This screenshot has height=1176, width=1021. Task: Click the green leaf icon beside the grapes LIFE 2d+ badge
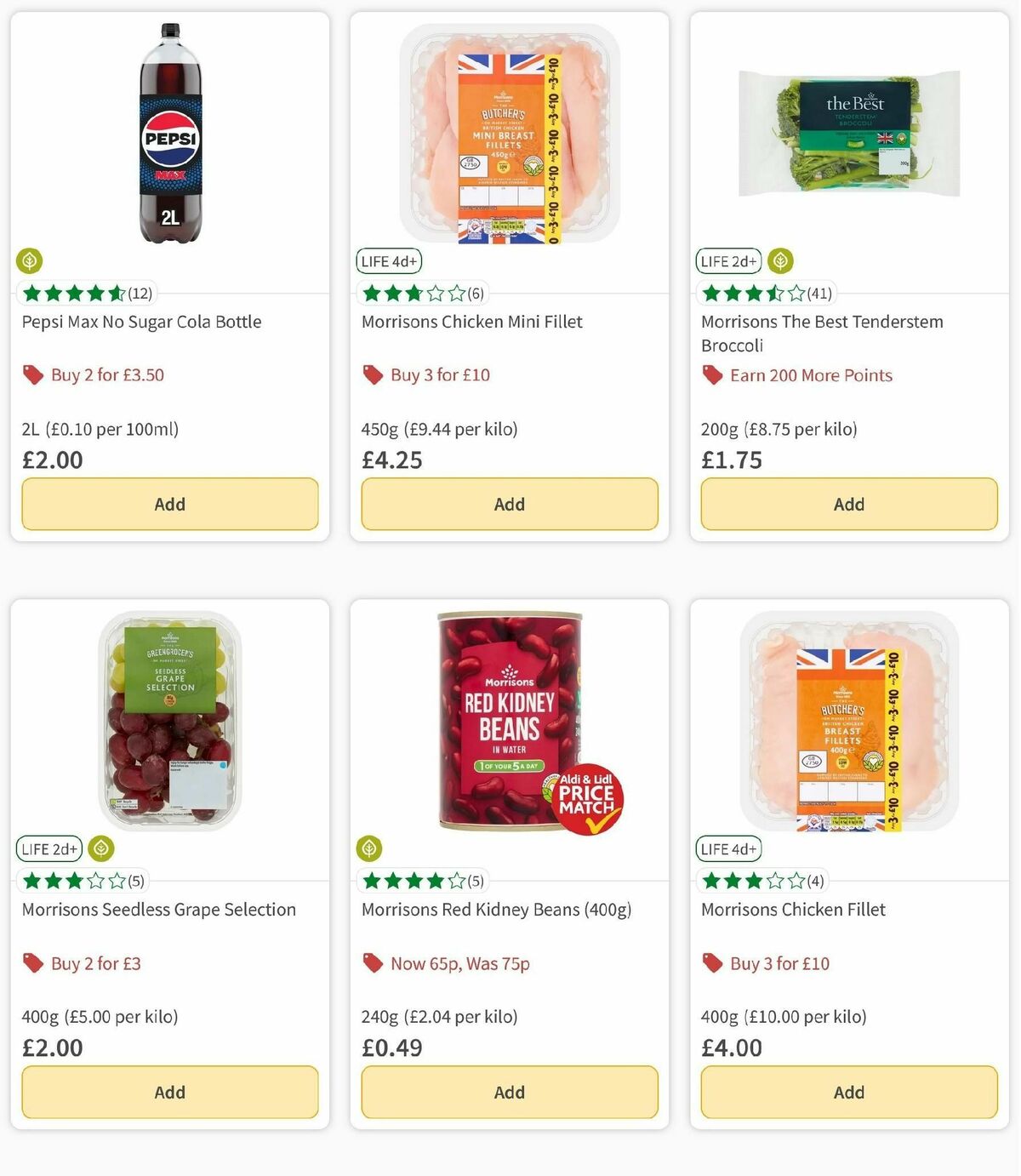coord(100,848)
